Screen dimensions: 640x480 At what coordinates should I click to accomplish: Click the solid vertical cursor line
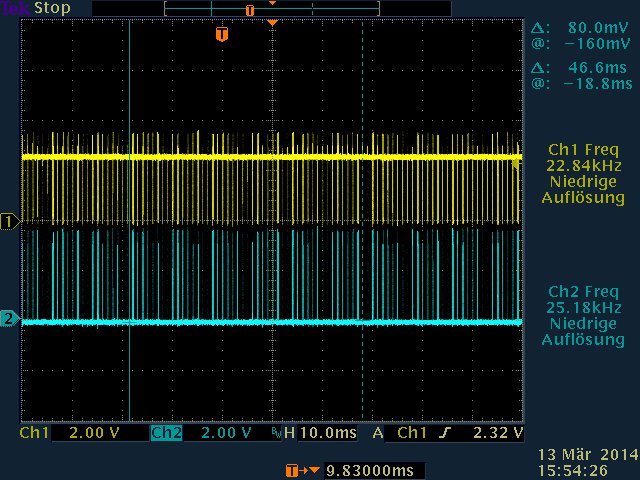pyautogui.click(x=129, y=220)
